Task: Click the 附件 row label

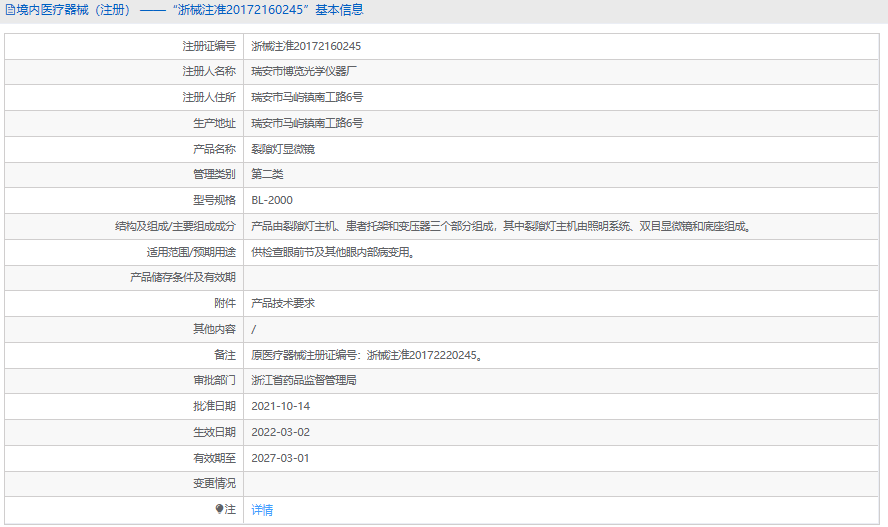Action: click(225, 303)
